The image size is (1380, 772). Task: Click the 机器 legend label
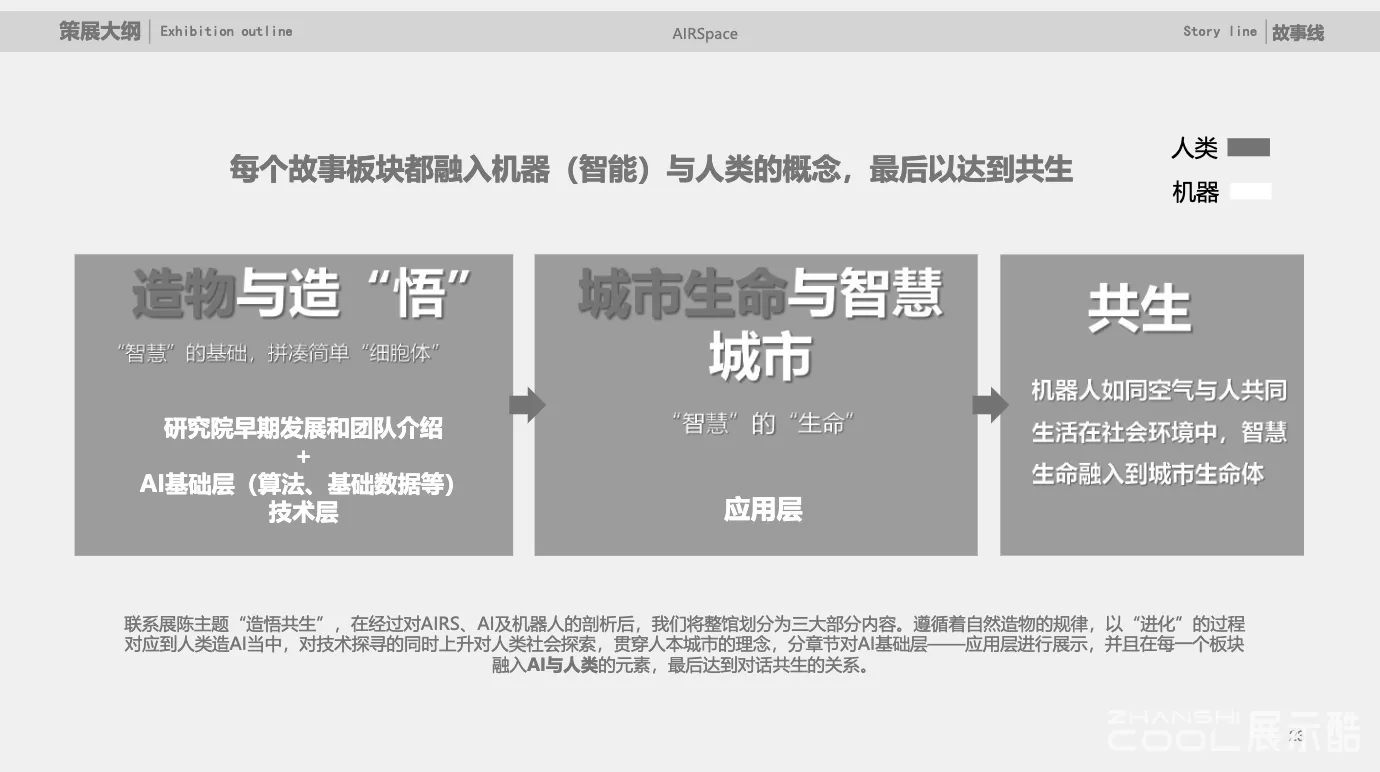click(1196, 192)
